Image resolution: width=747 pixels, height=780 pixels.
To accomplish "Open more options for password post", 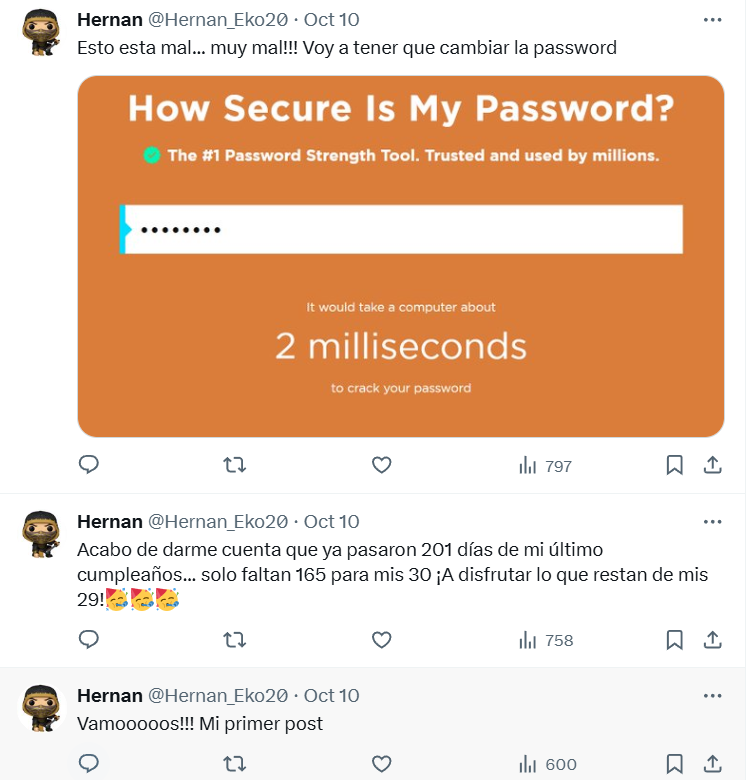I will [x=712, y=20].
